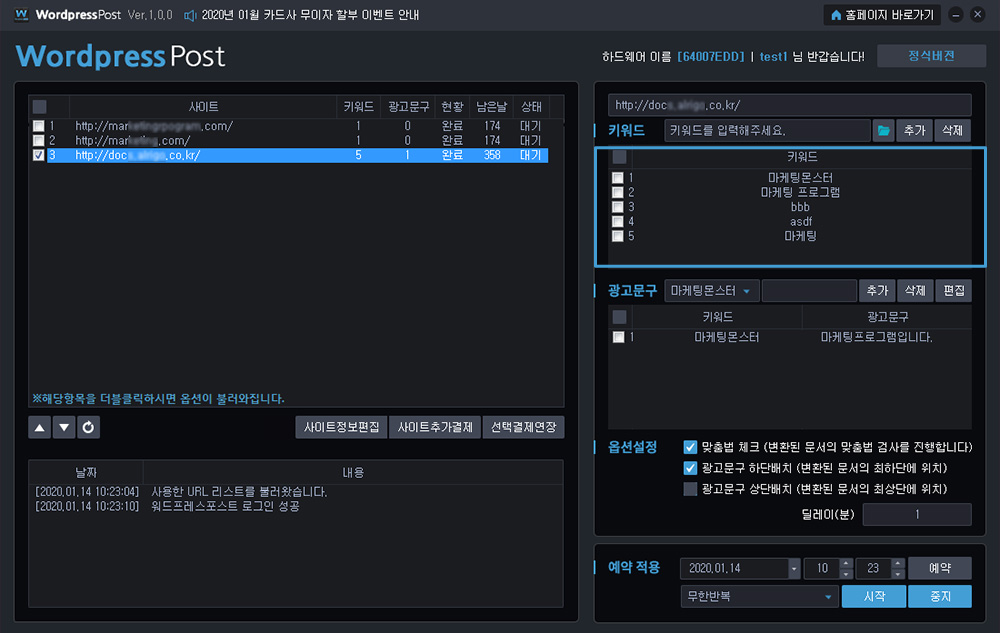Click 사이트정보편집 button
This screenshot has width=1000, height=633.
[x=341, y=428]
